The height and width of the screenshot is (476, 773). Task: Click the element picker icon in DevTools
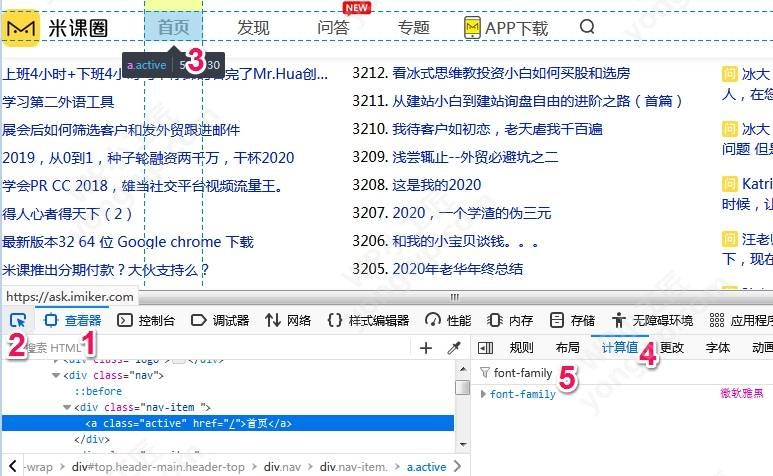pyautogui.click(x=18, y=321)
